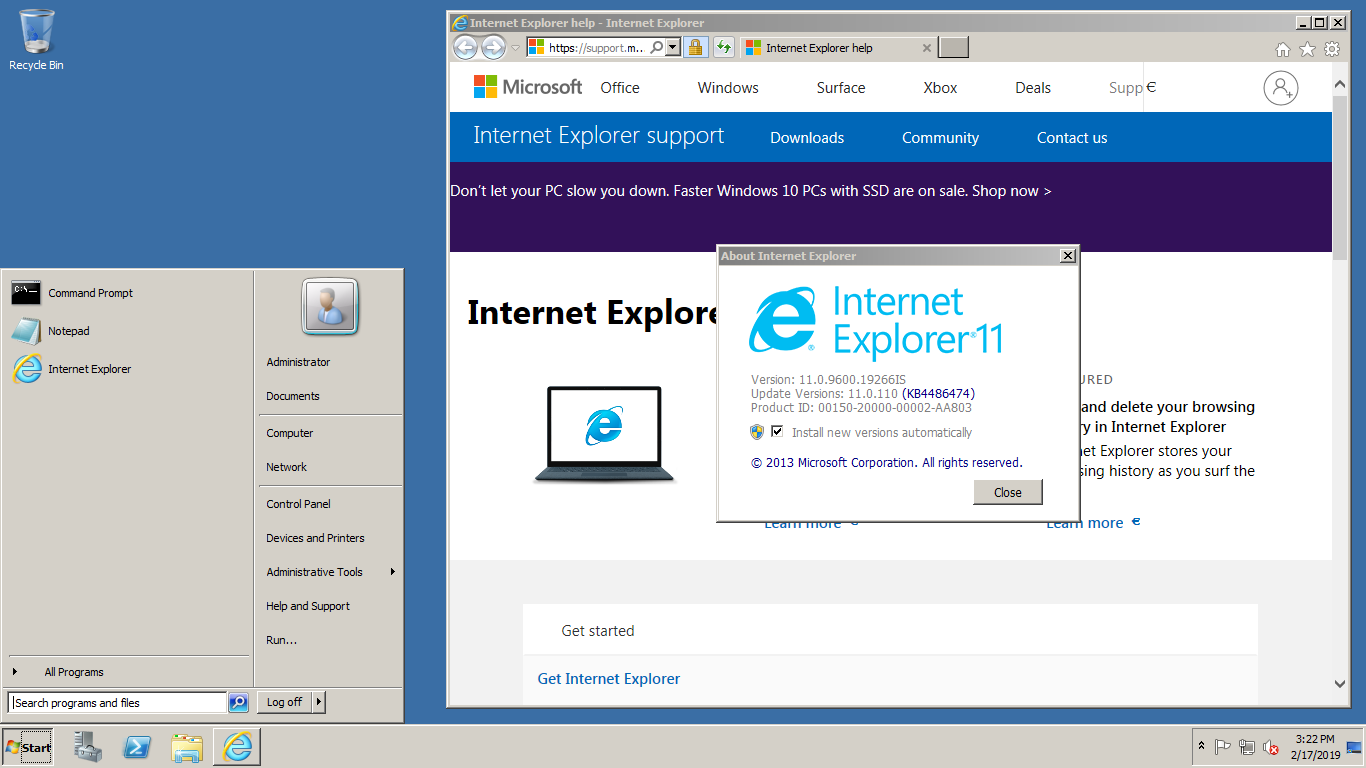Open Administrator folder in Start menu

coord(298,362)
